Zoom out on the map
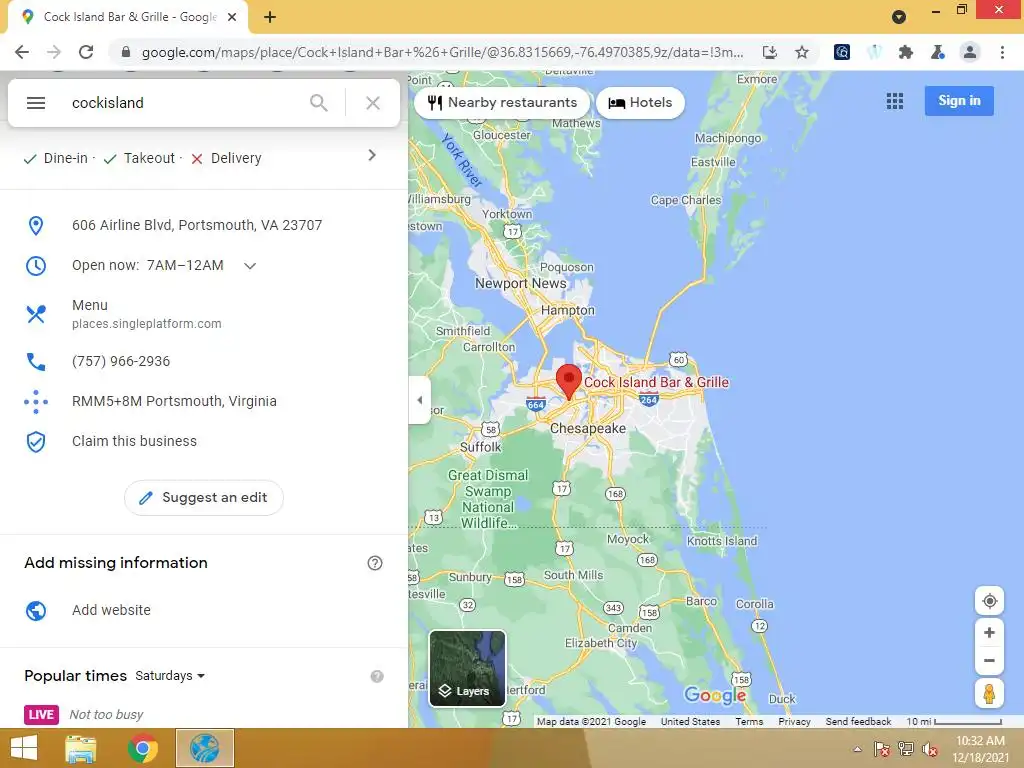1024x768 pixels. pyautogui.click(x=989, y=660)
